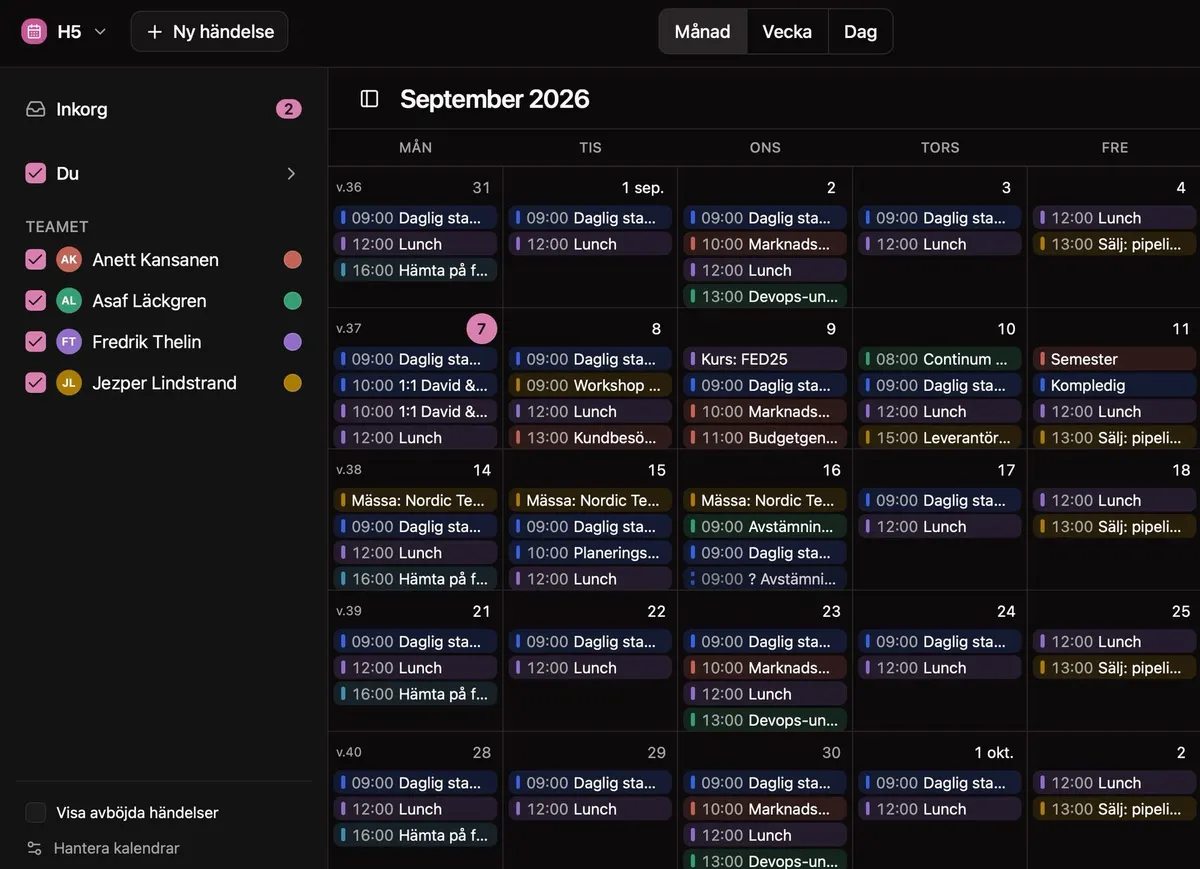This screenshot has width=1200, height=869.
Task: Toggle Anett Kansanen calendar checkbox
Action: [36, 260]
